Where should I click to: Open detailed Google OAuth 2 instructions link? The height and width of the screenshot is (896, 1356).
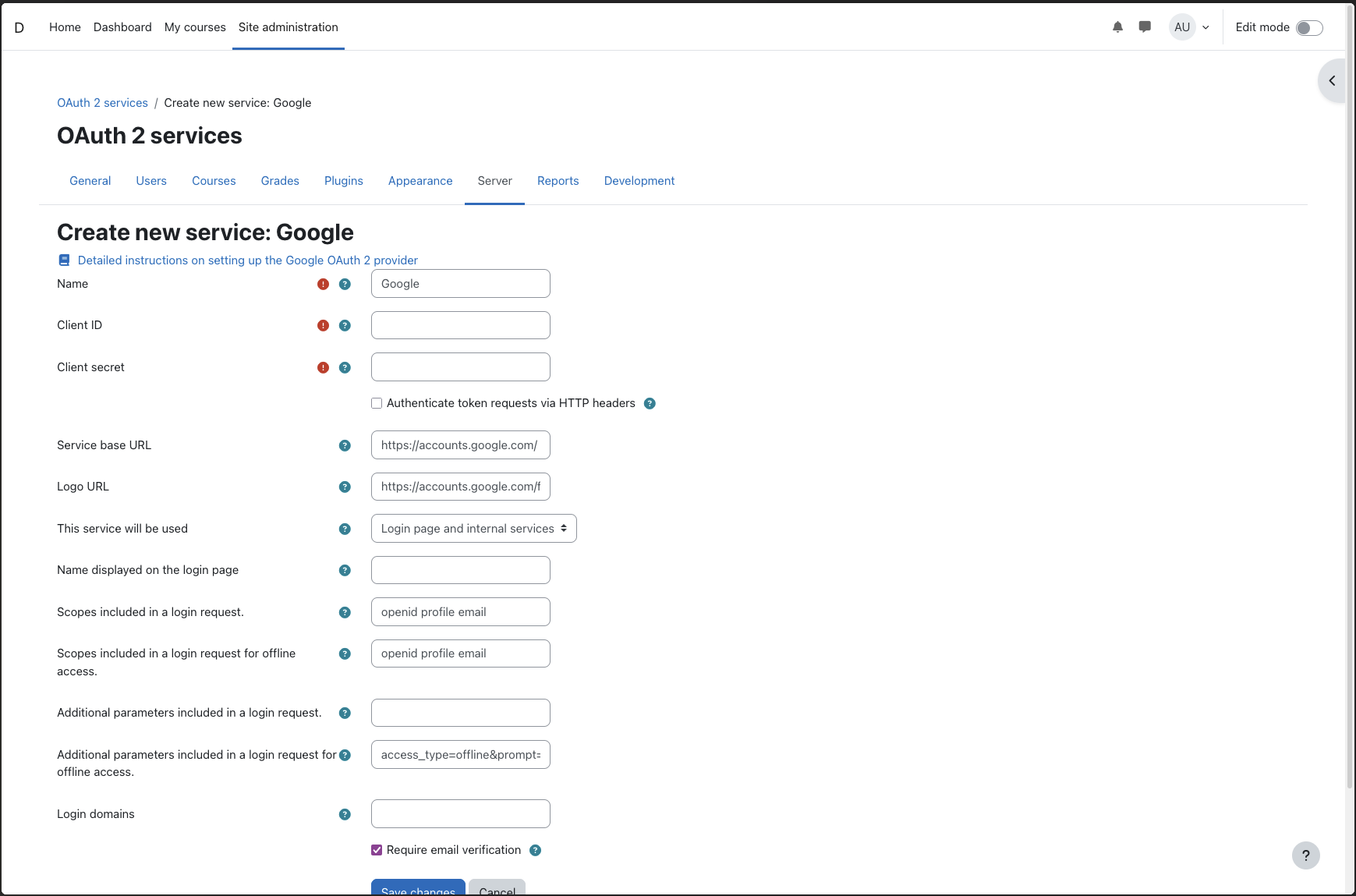point(247,260)
